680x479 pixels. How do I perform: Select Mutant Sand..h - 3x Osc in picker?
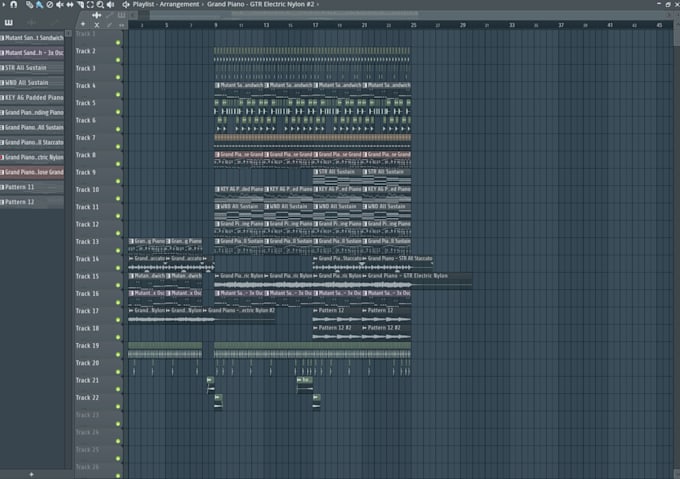click(x=32, y=53)
